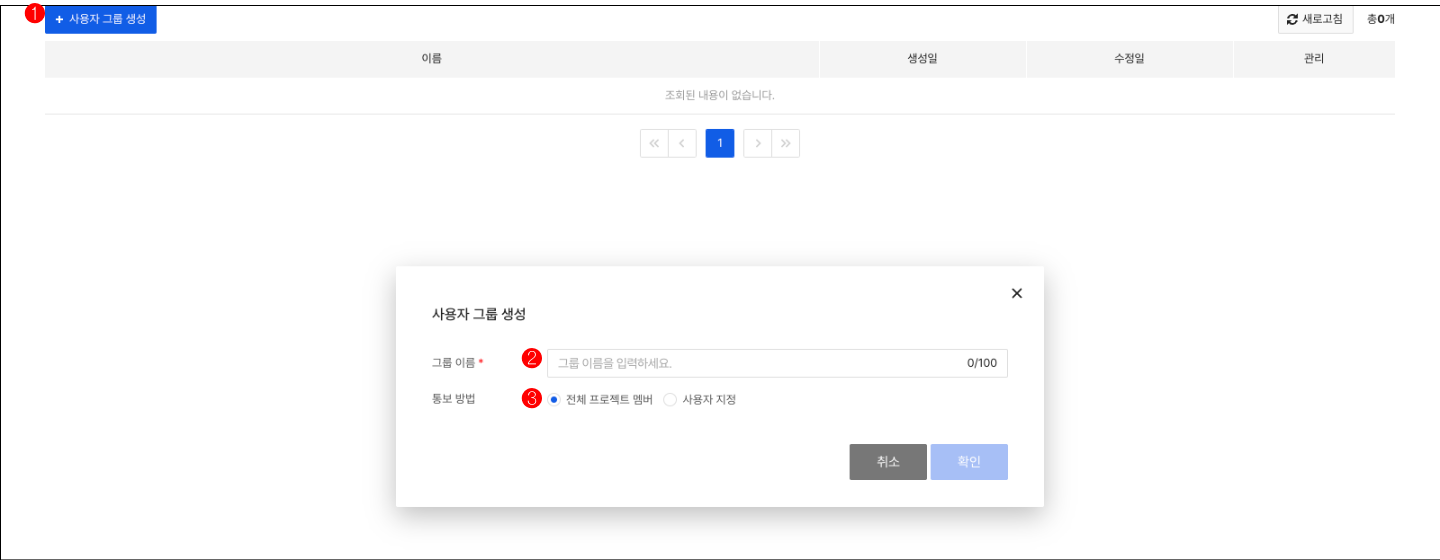Screen dimensions: 1440x560
Task: Click the 사용자 그룹 생성 button
Action: pyautogui.click(x=101, y=20)
